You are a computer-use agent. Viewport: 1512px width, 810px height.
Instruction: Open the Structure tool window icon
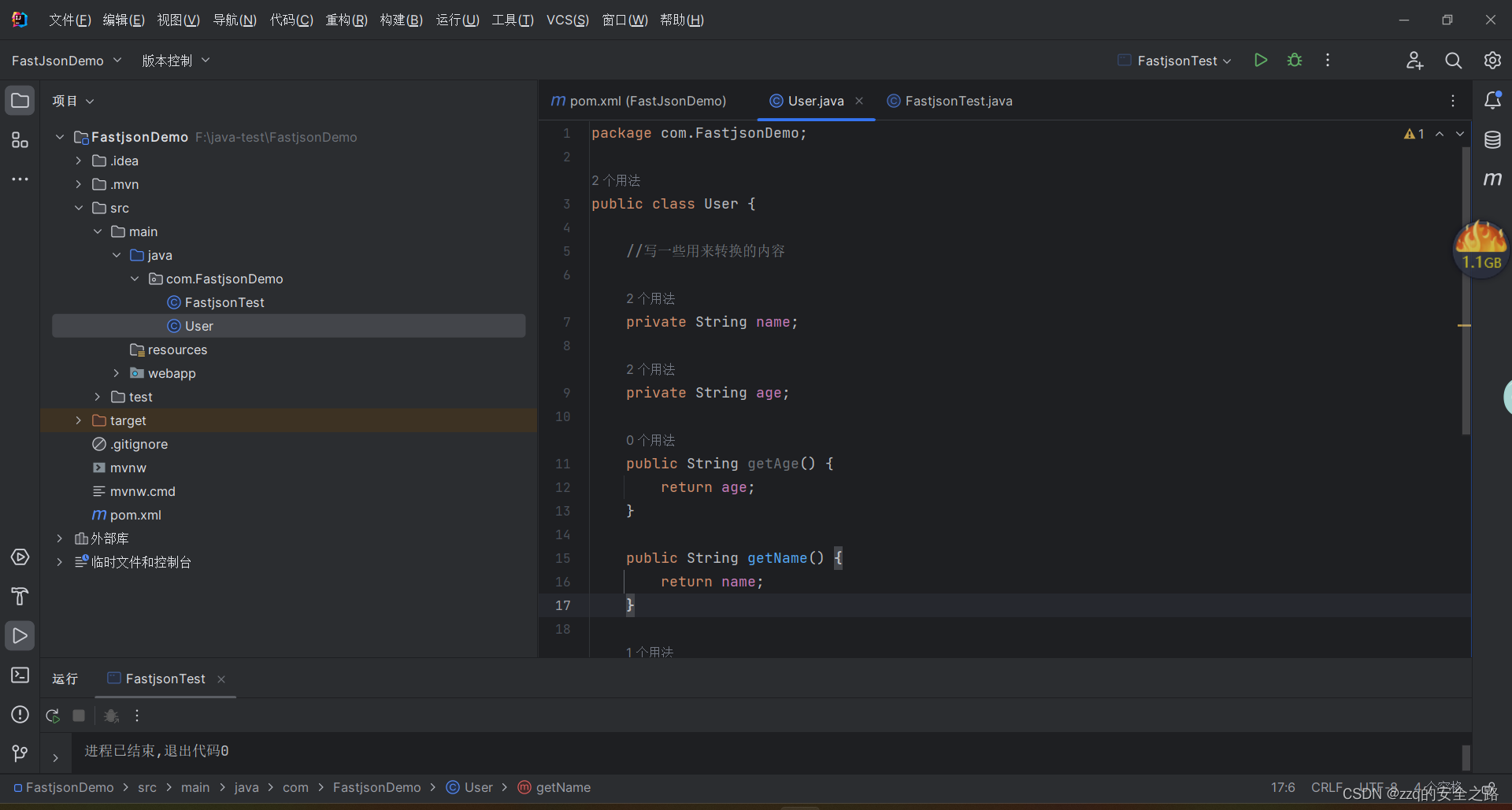click(20, 140)
